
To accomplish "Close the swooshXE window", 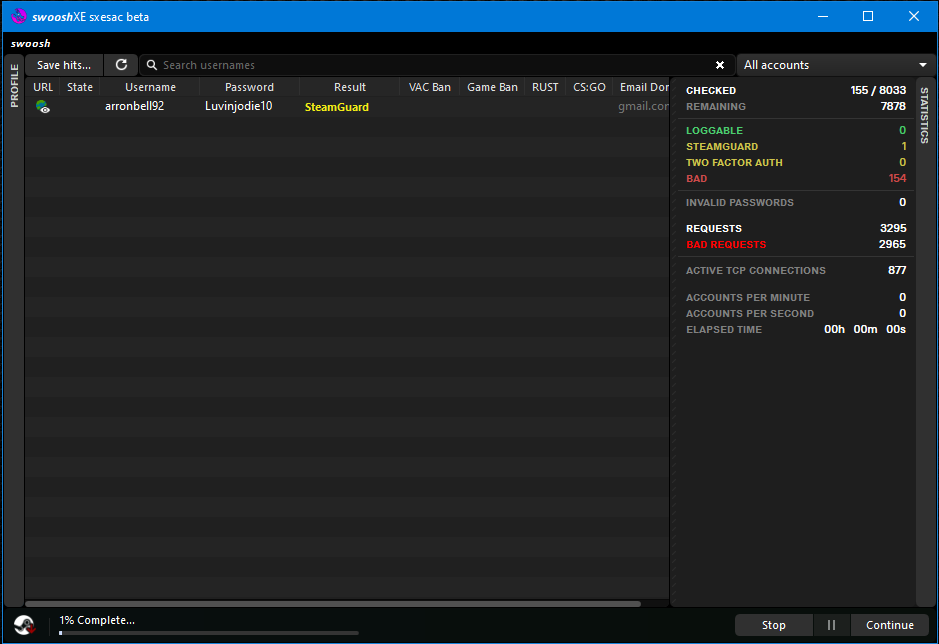I will pos(914,16).
